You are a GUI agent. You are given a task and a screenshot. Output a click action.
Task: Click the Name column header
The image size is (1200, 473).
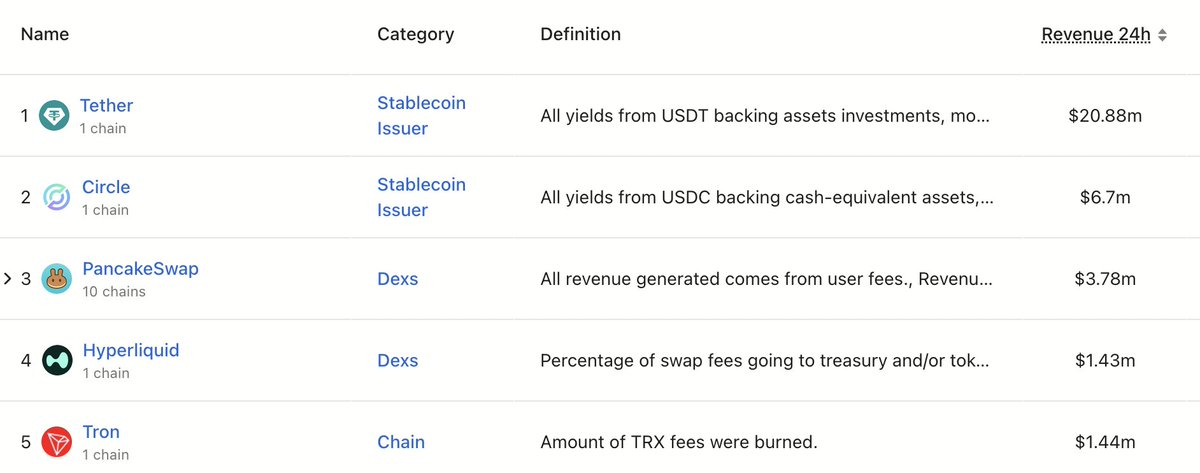(45, 34)
